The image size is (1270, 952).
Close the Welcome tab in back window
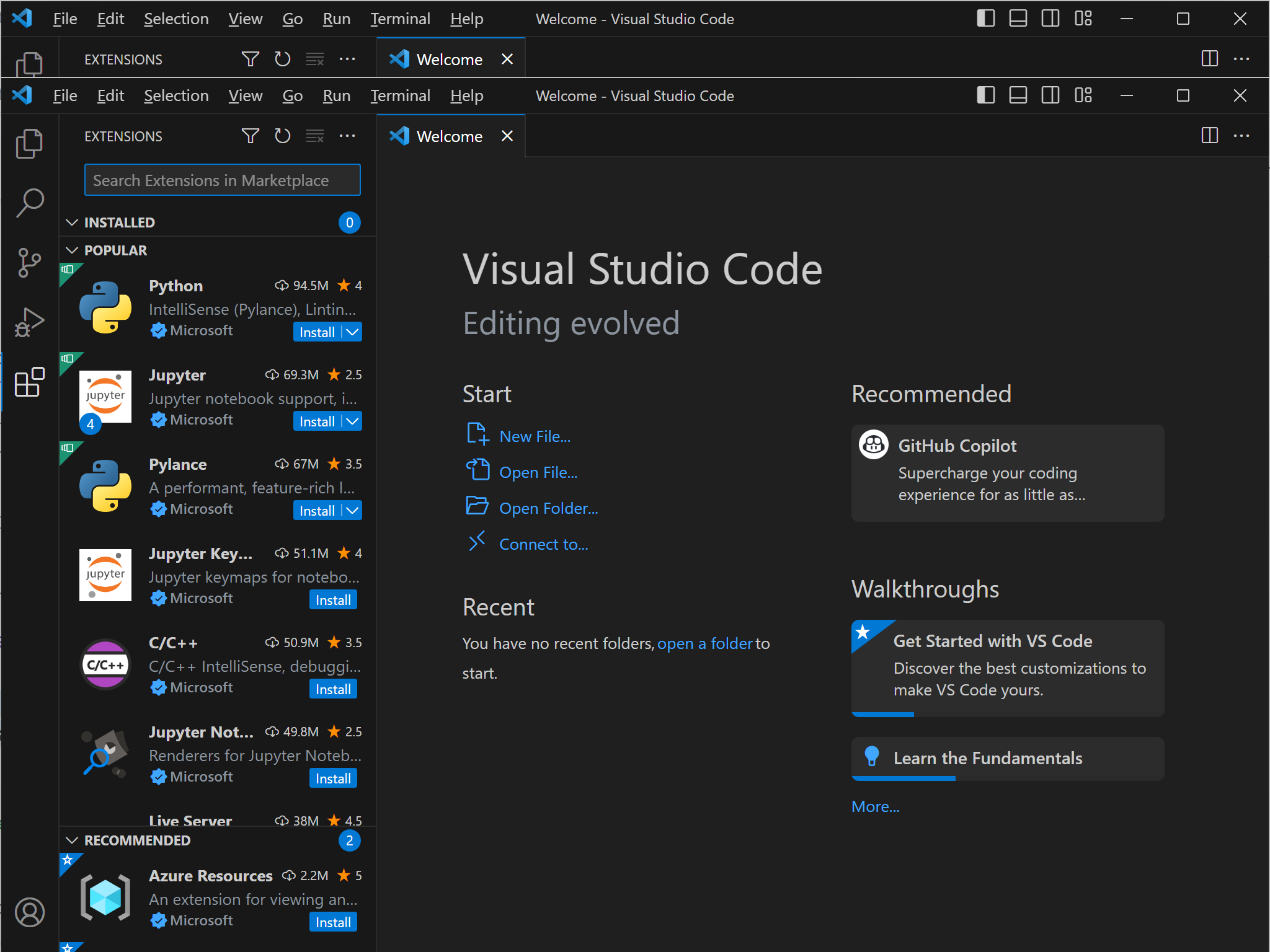coord(507,59)
